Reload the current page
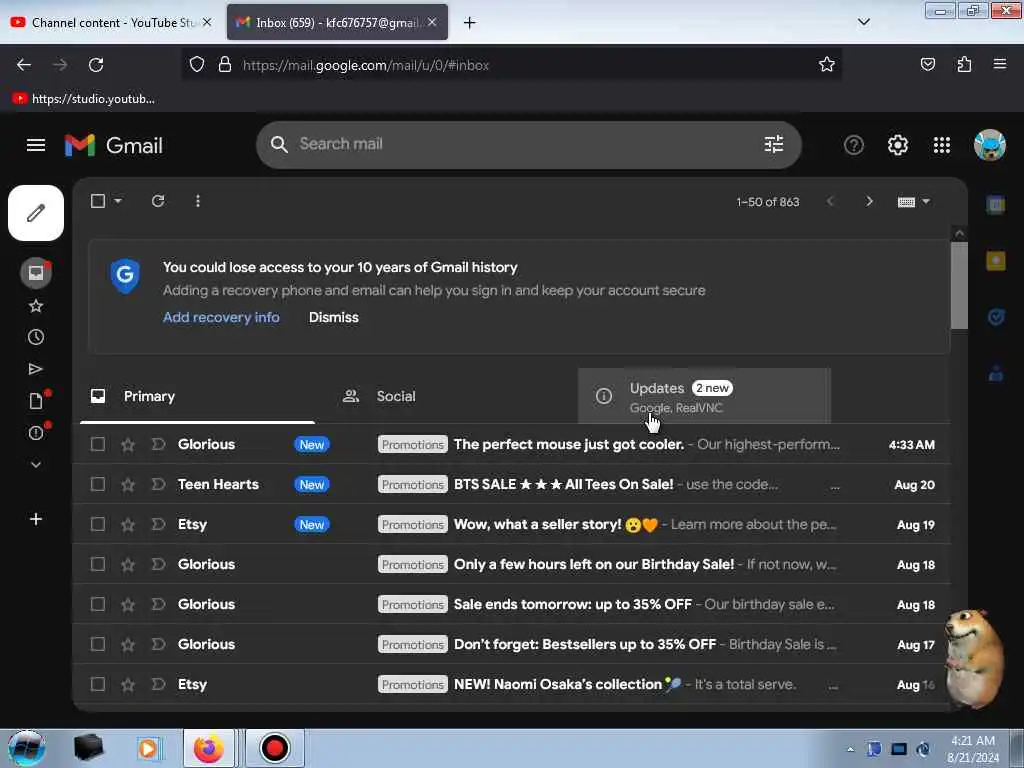The width and height of the screenshot is (1024, 768). coord(96,65)
